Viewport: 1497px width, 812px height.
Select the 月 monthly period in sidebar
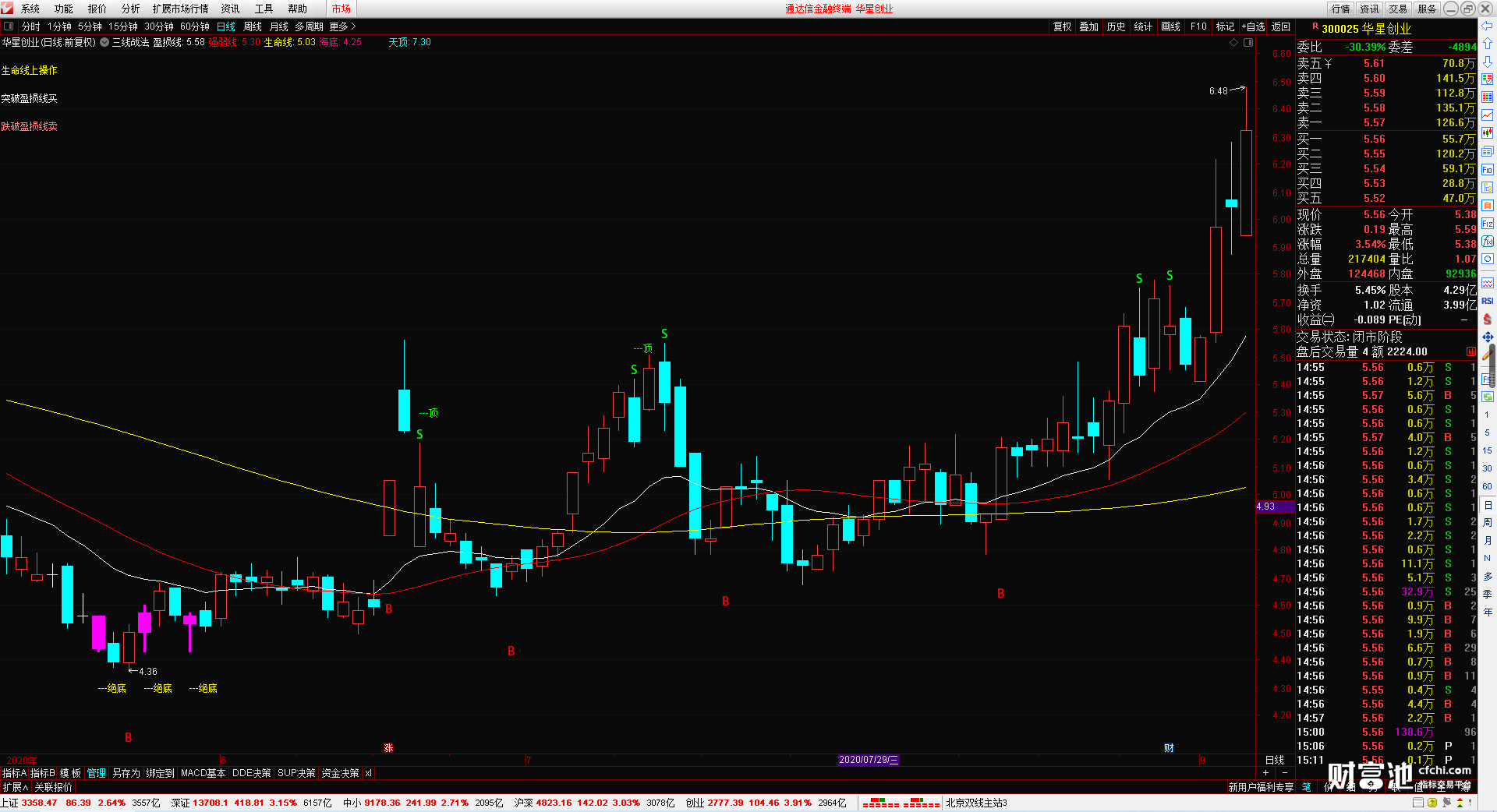(x=1487, y=541)
